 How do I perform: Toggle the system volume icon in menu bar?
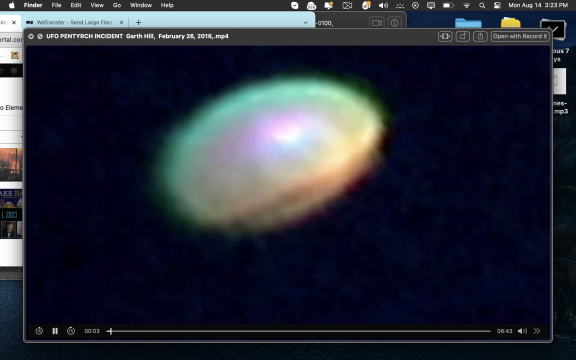[383, 5]
